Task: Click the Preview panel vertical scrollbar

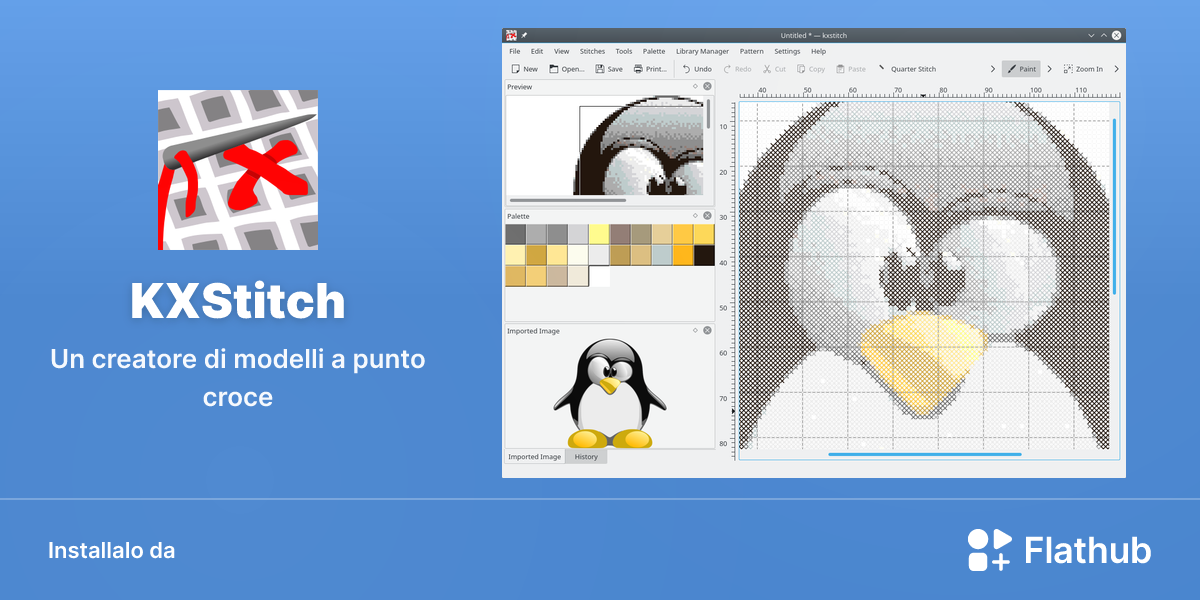Action: coord(709,112)
